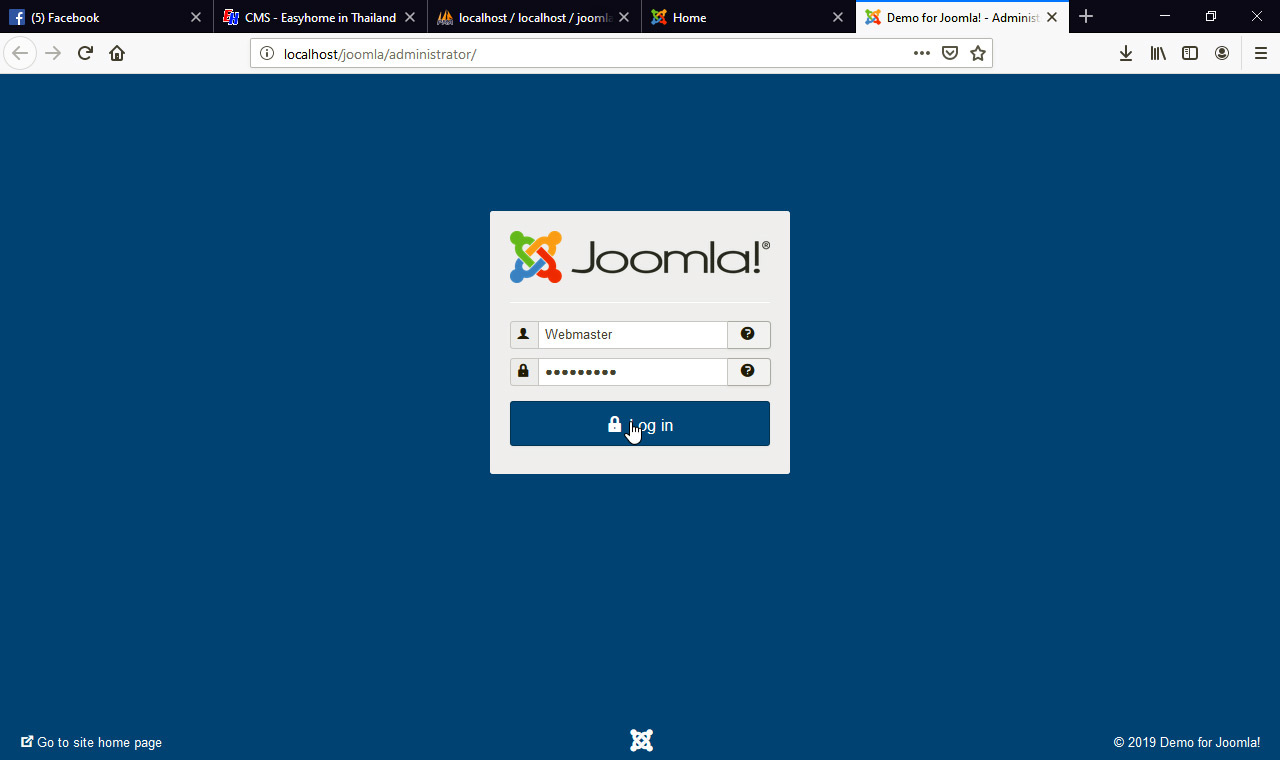The image size is (1280, 760).
Task: Open the Page actions three-dot menu
Action: pos(921,53)
